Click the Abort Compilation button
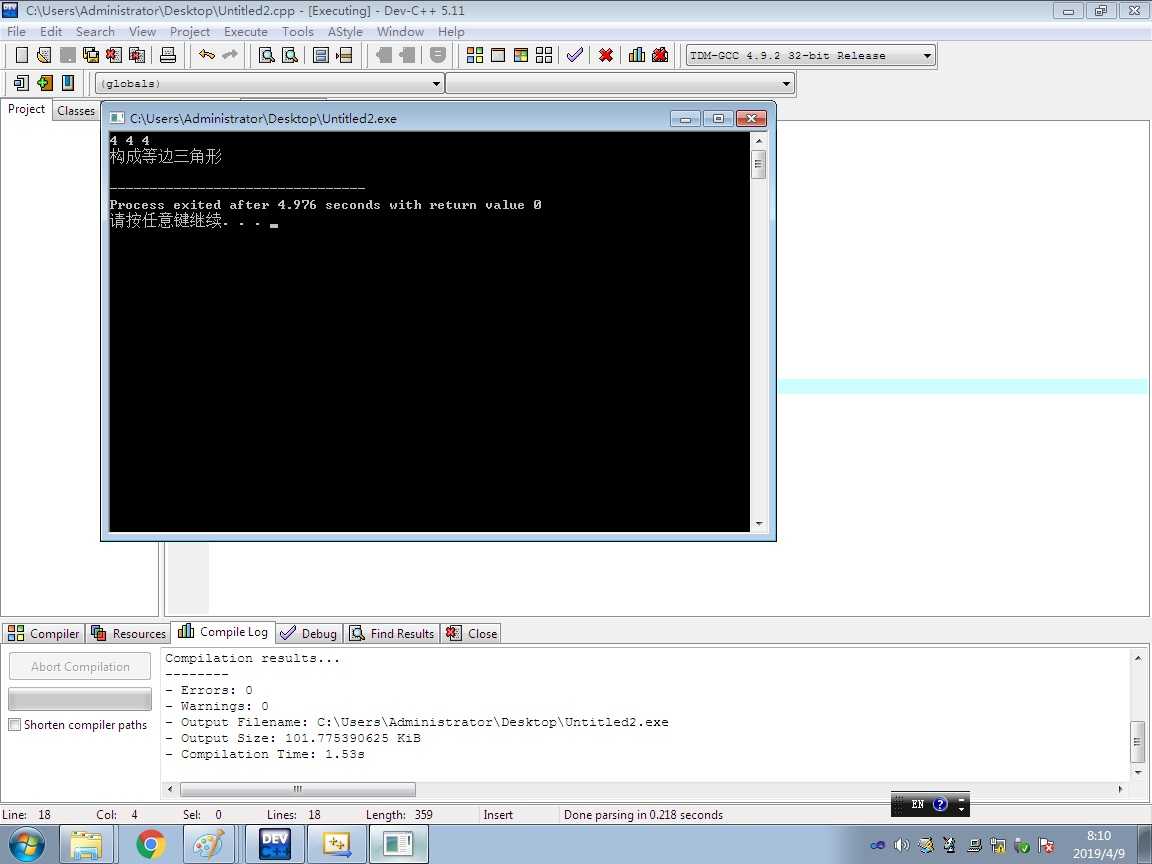 80,666
